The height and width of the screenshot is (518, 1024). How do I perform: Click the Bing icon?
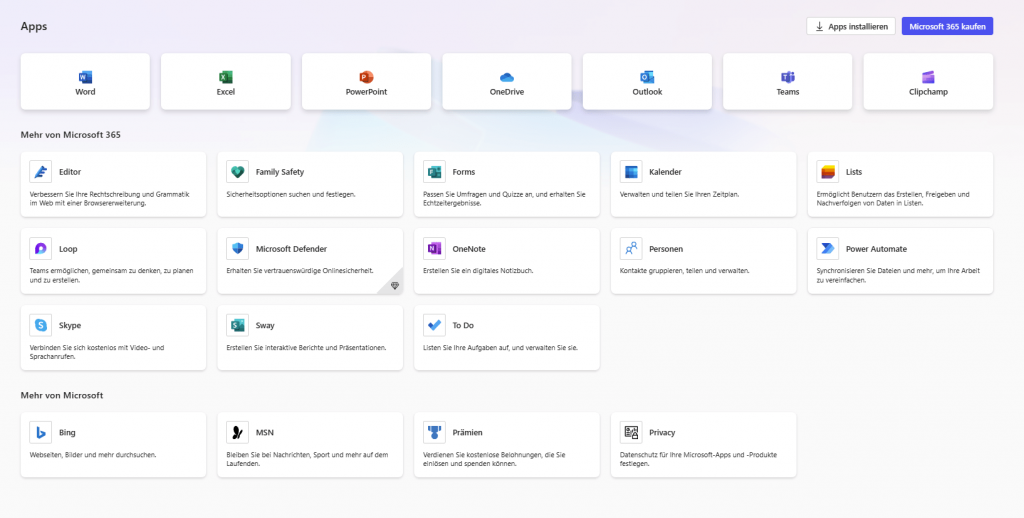click(40, 432)
